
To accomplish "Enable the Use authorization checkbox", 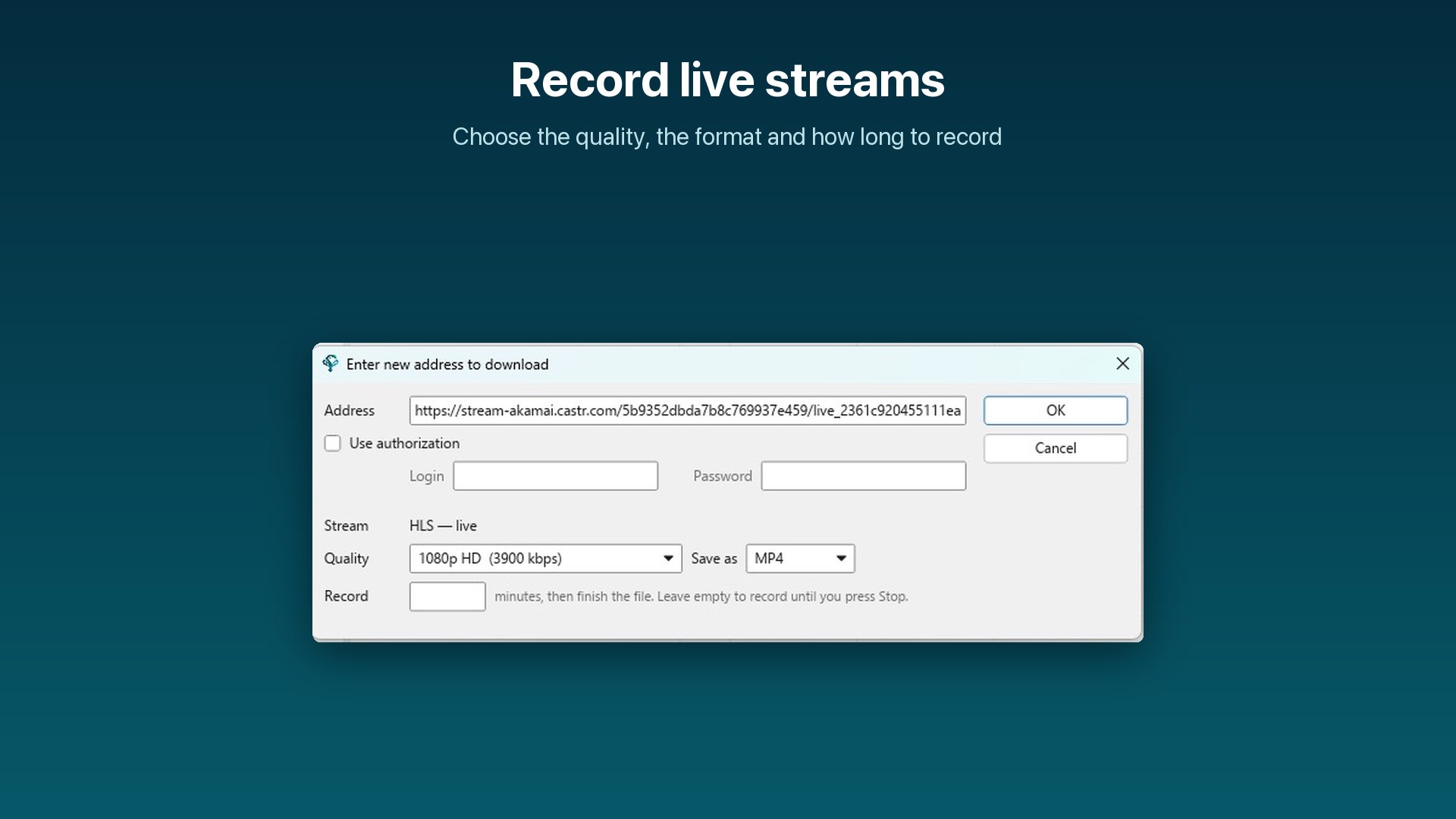I will coord(333,444).
